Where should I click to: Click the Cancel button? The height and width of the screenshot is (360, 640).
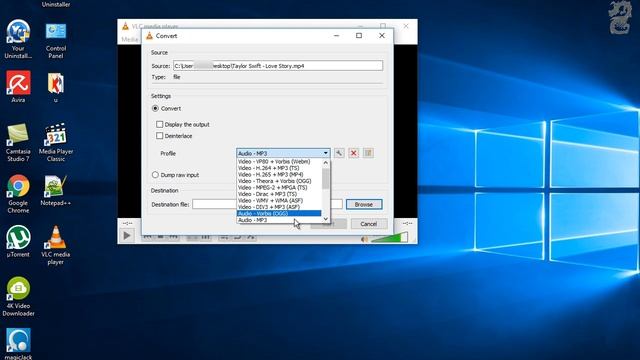click(369, 224)
